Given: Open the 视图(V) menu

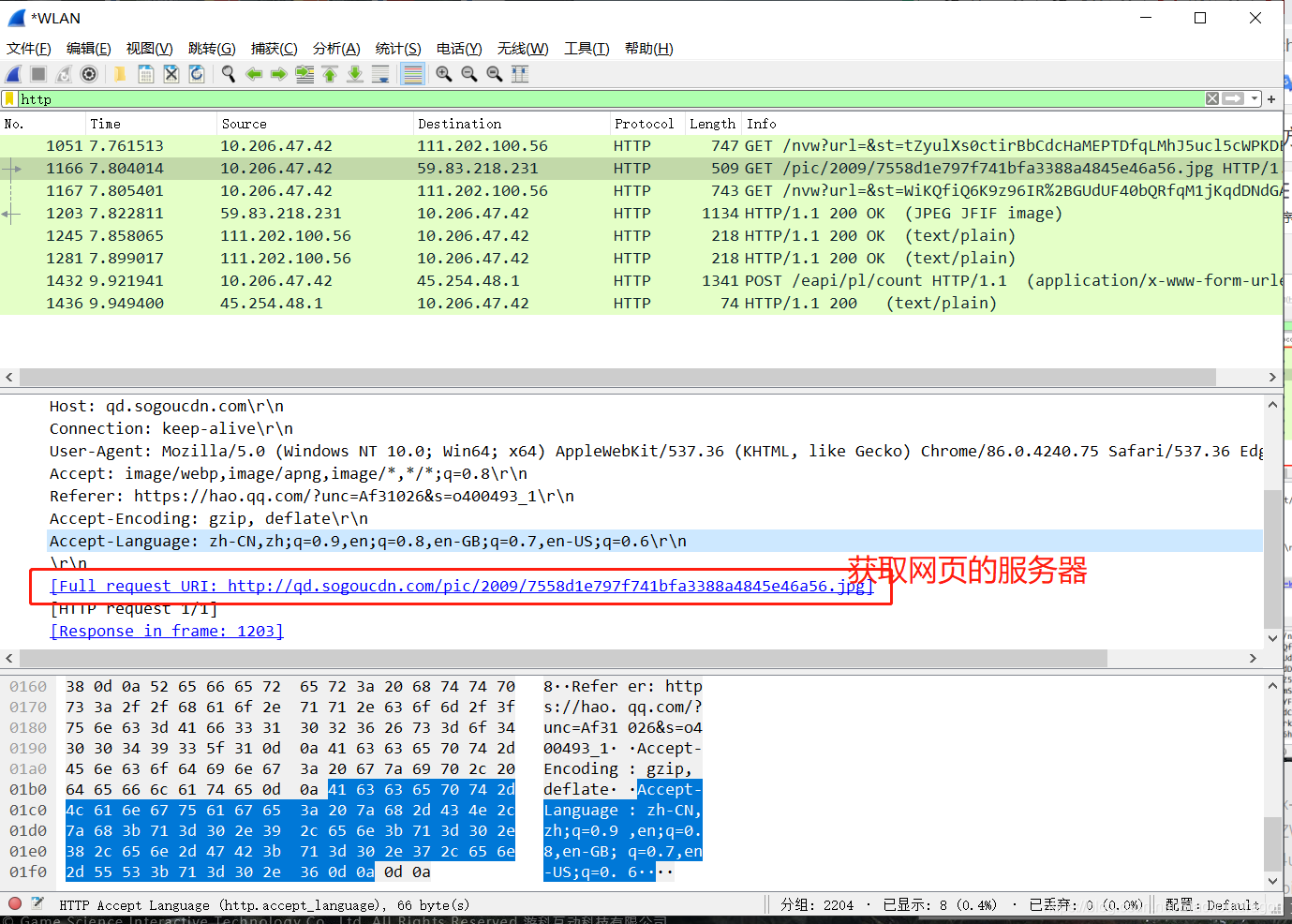Looking at the screenshot, I should click(150, 49).
